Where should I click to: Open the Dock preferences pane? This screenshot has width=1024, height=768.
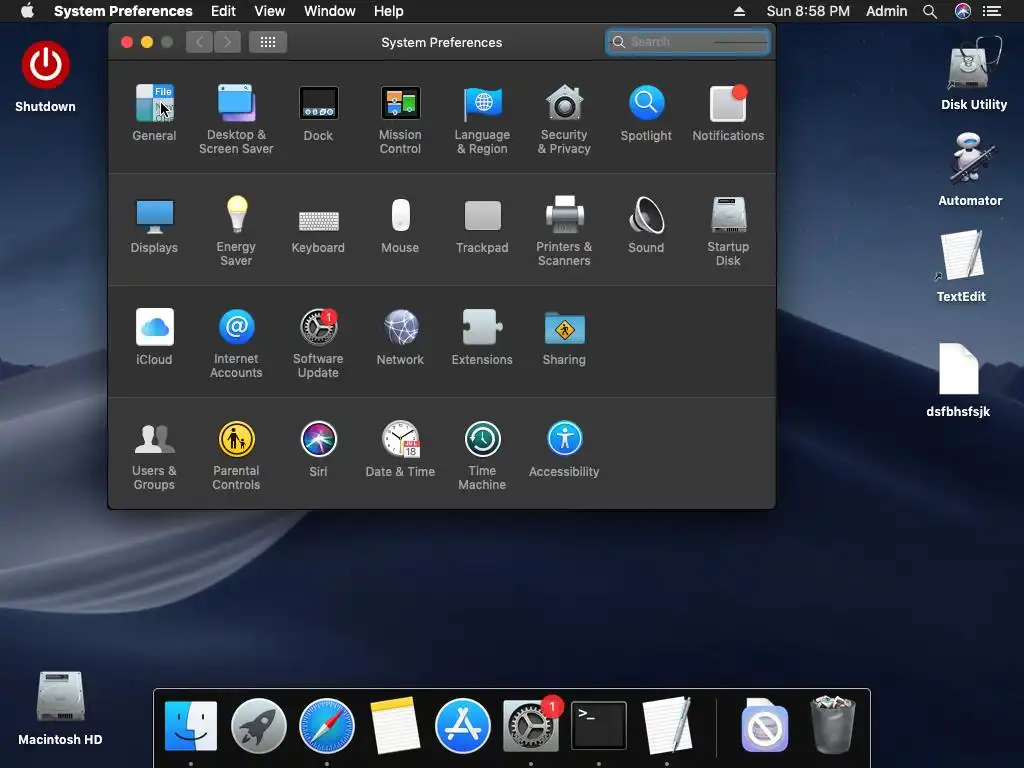(x=318, y=113)
